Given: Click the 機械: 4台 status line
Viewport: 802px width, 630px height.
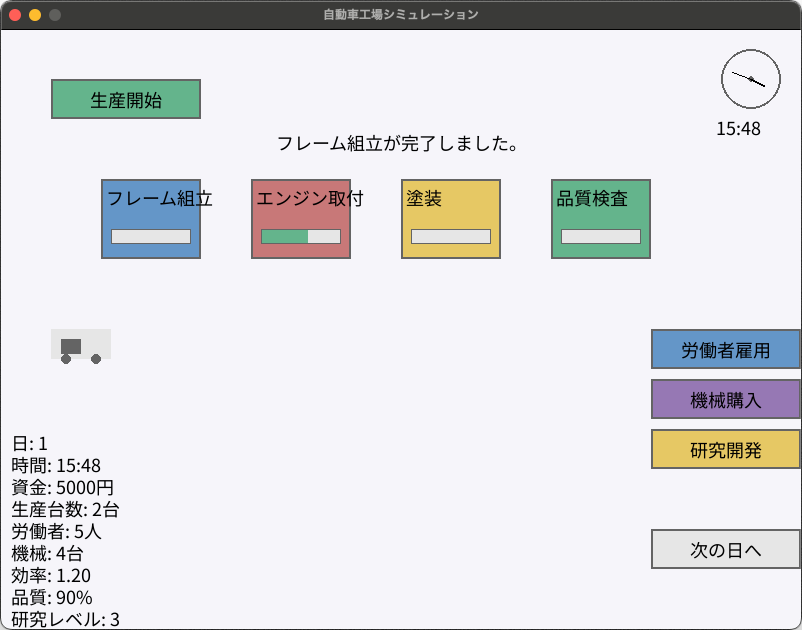Looking at the screenshot, I should point(48,553).
